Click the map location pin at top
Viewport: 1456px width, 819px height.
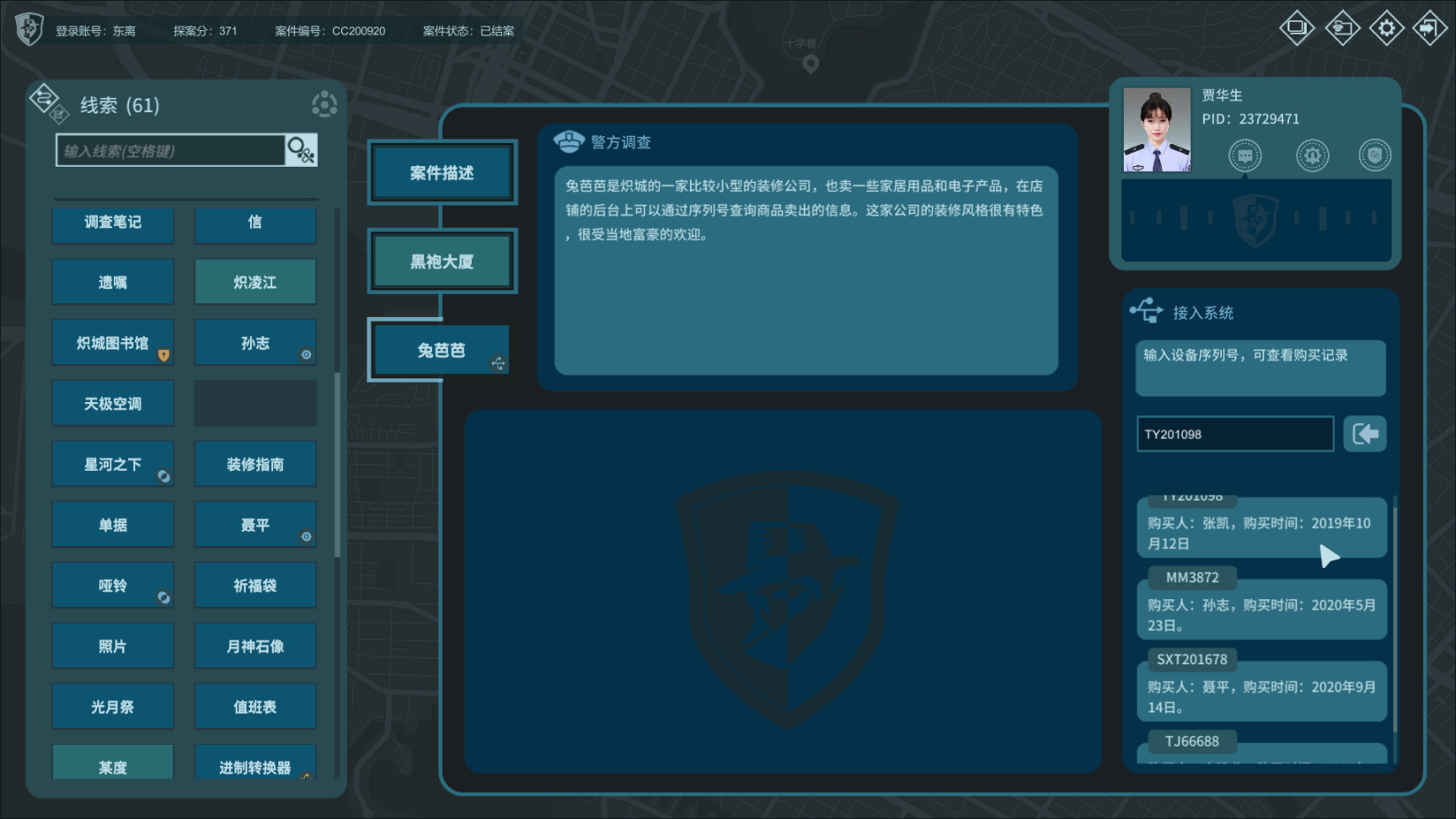811,63
